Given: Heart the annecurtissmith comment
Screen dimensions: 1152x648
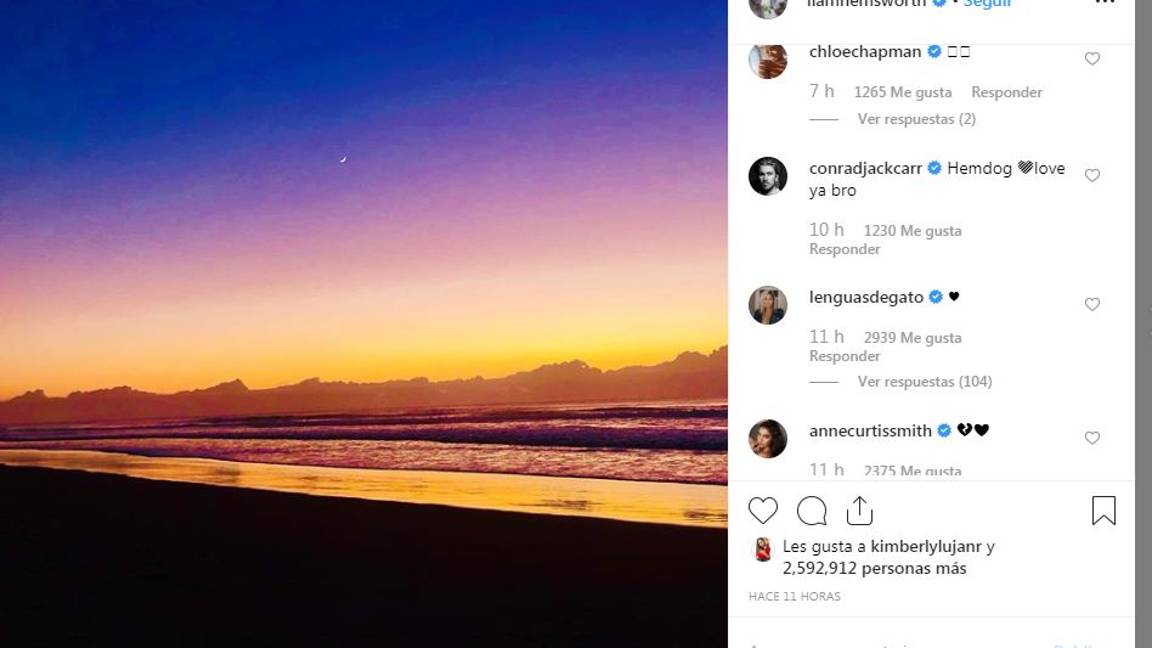Looking at the screenshot, I should tap(1092, 438).
